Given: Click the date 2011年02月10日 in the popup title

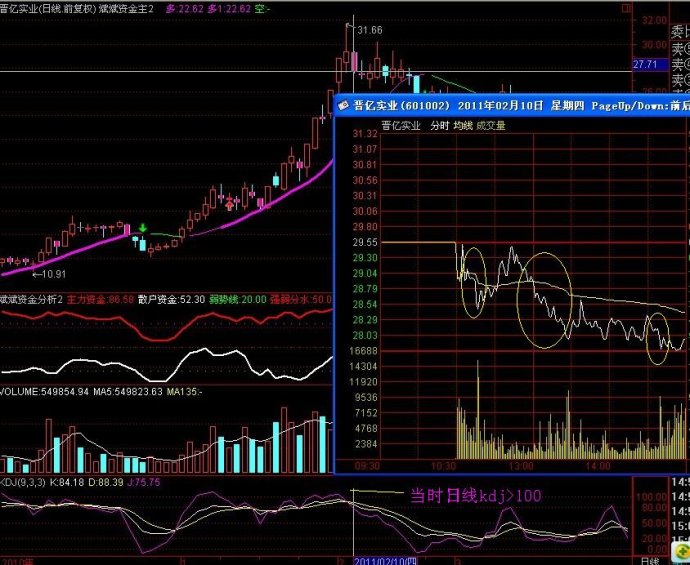Looking at the screenshot, I should [x=500, y=106].
